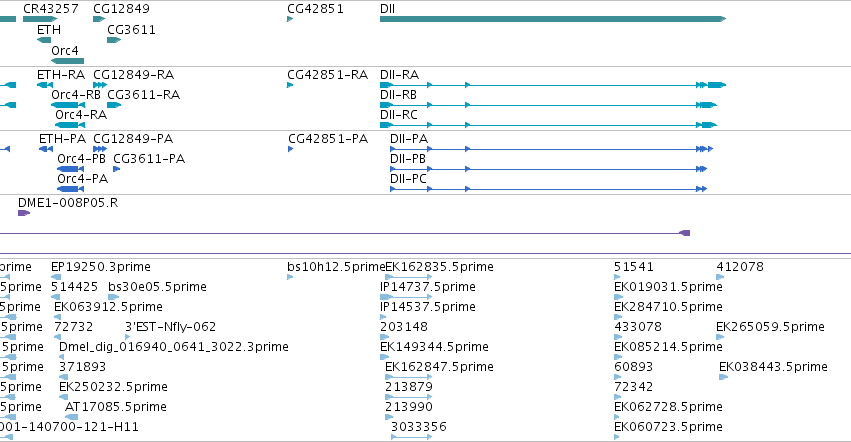Select the Dll-RA transcript line
This screenshot has height=442, width=851.
pos(552,85)
